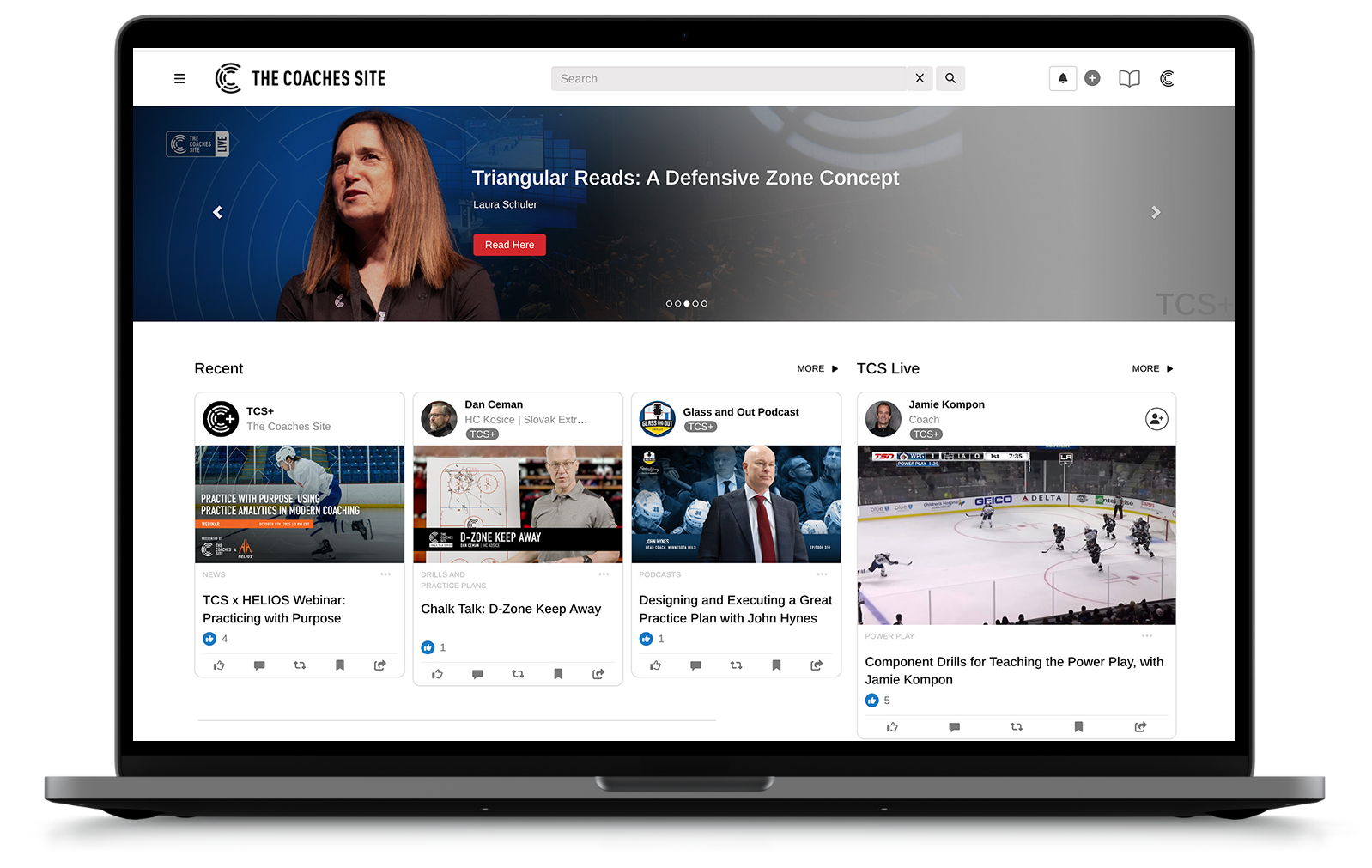Comment on Chalk Talk D-Zone post
The image size is (1372, 868).
[477, 674]
